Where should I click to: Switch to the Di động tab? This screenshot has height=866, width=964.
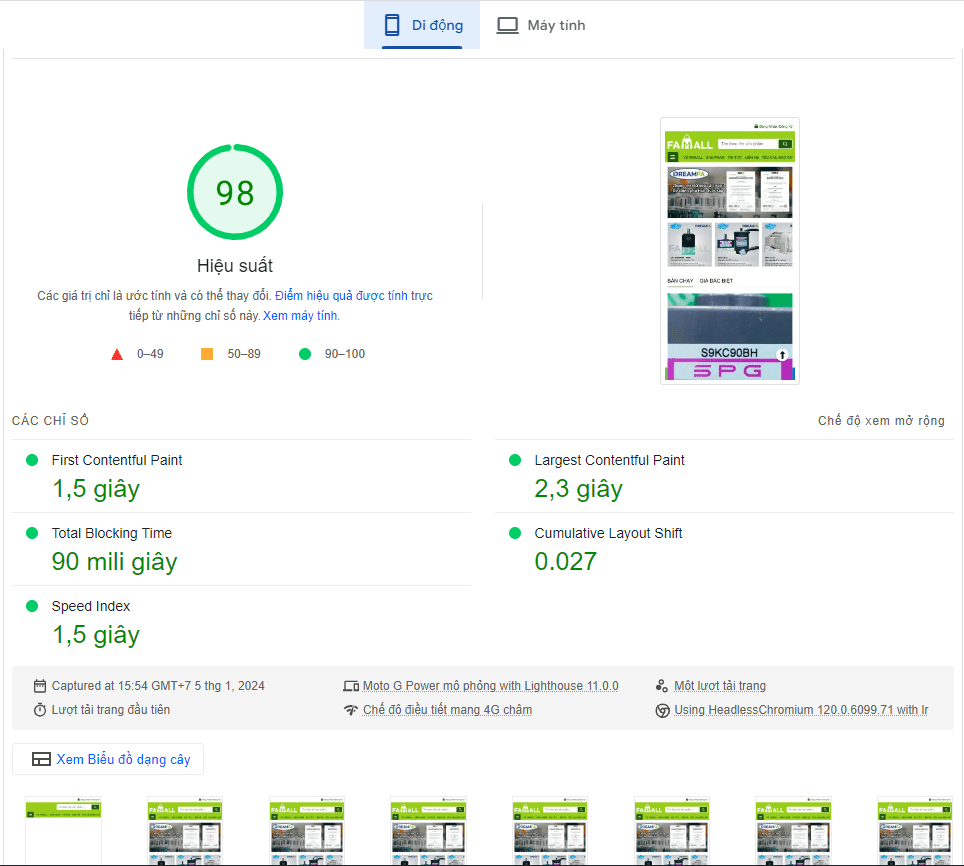tap(422, 25)
